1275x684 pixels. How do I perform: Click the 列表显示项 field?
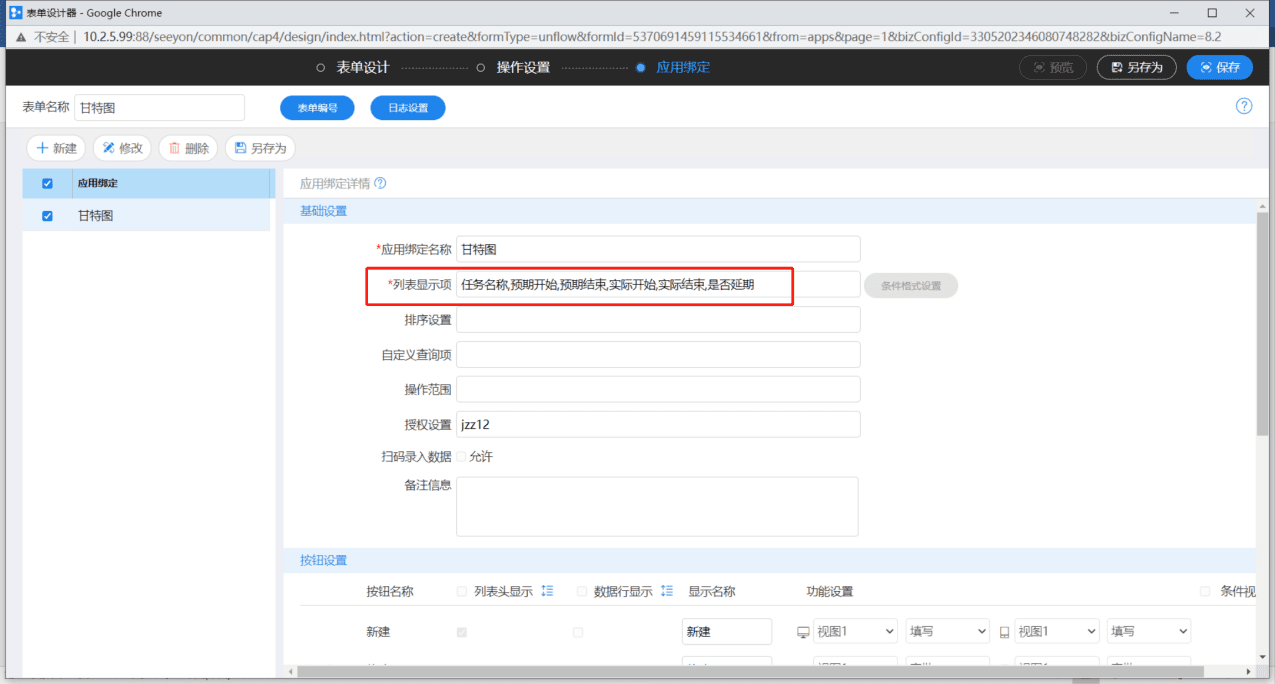point(658,285)
